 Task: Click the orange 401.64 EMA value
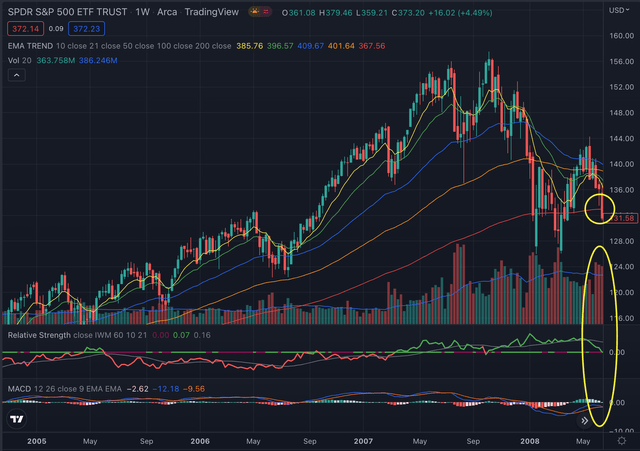point(341,46)
